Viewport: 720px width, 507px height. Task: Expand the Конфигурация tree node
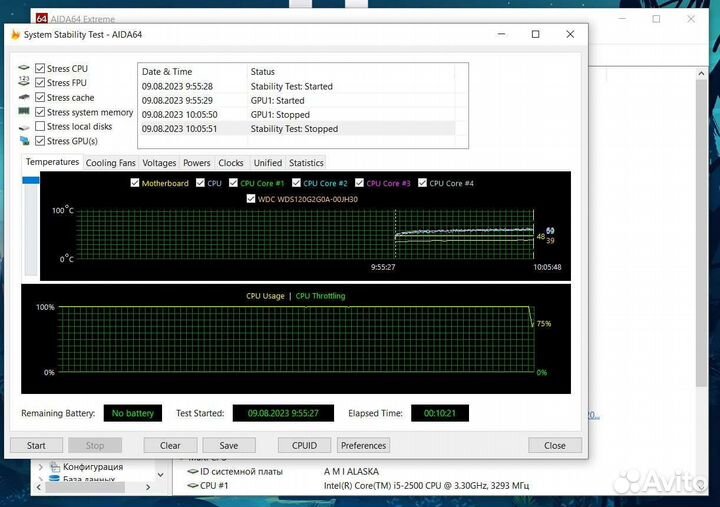click(41, 467)
